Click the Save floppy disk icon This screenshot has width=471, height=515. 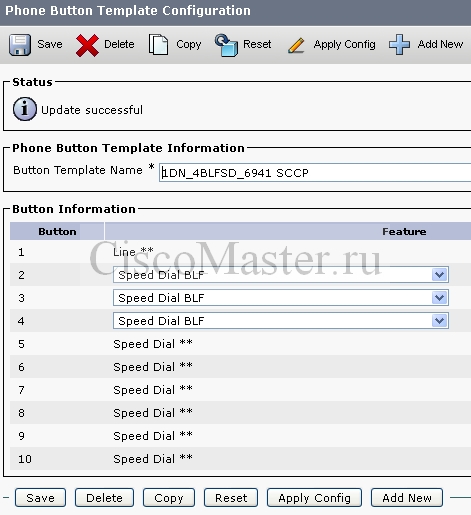(x=20, y=45)
